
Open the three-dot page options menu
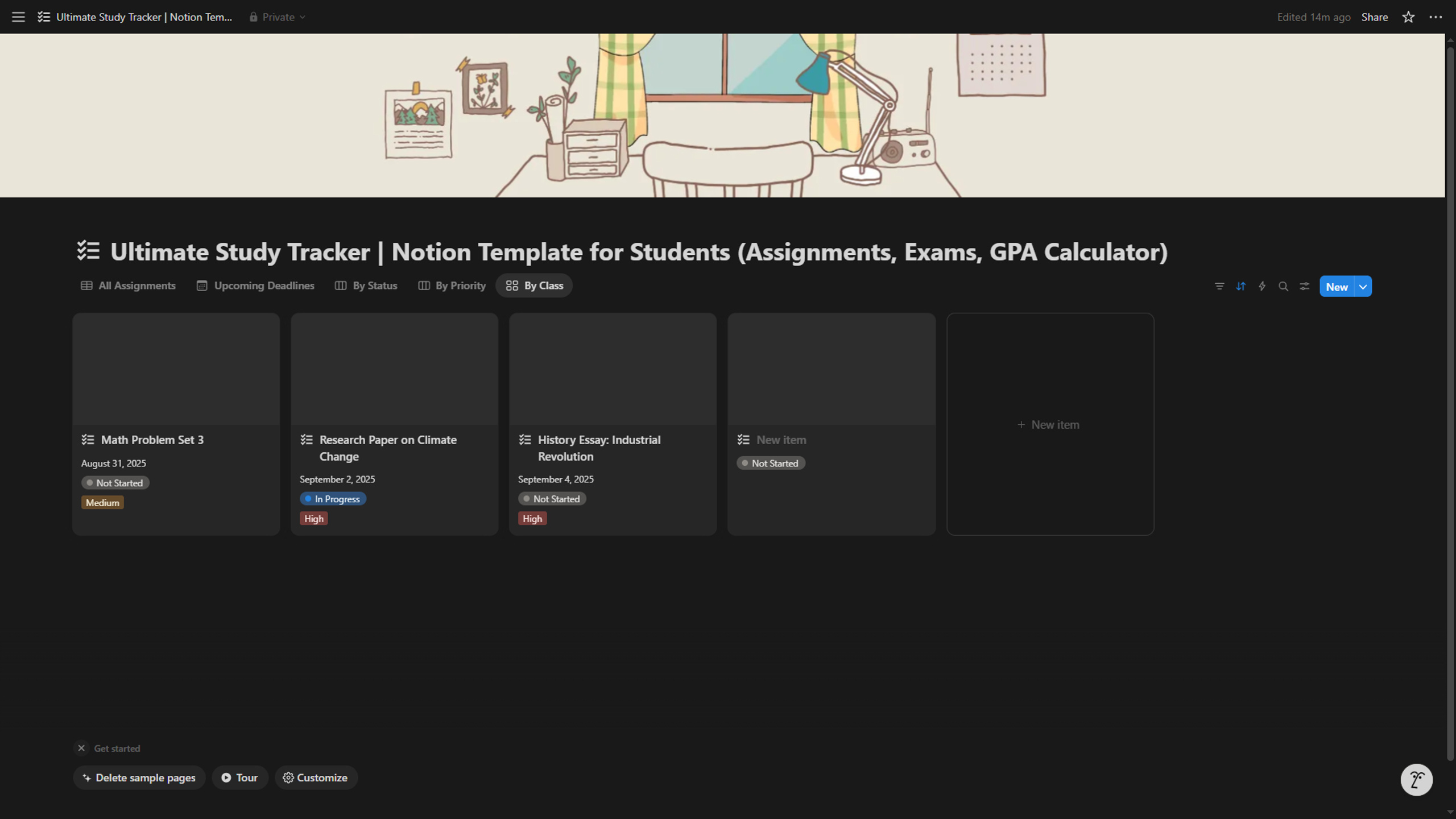pos(1436,17)
